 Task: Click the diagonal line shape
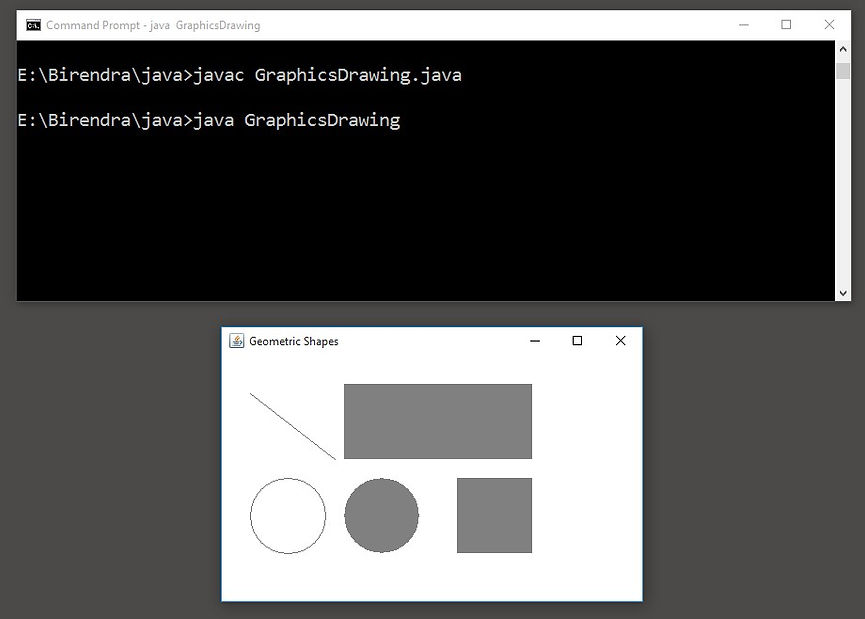[x=292, y=426]
